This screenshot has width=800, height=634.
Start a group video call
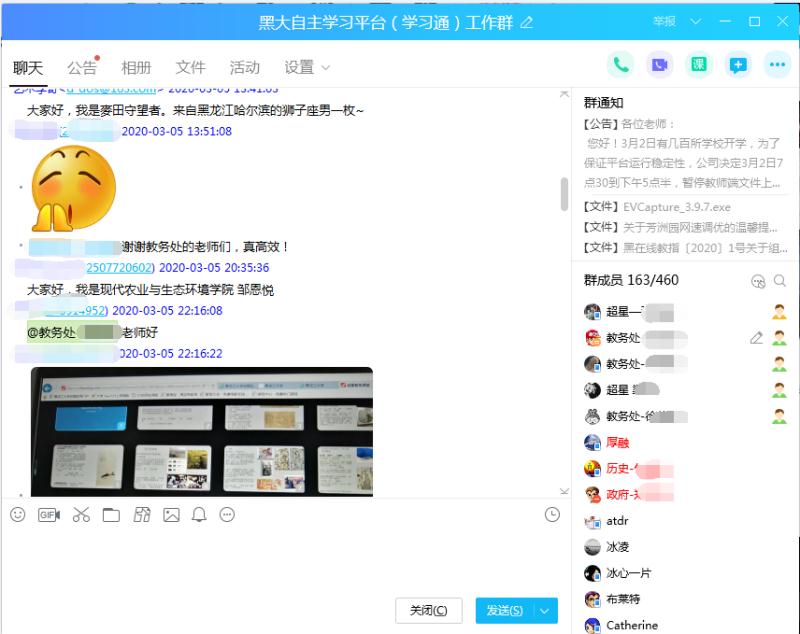click(x=659, y=65)
